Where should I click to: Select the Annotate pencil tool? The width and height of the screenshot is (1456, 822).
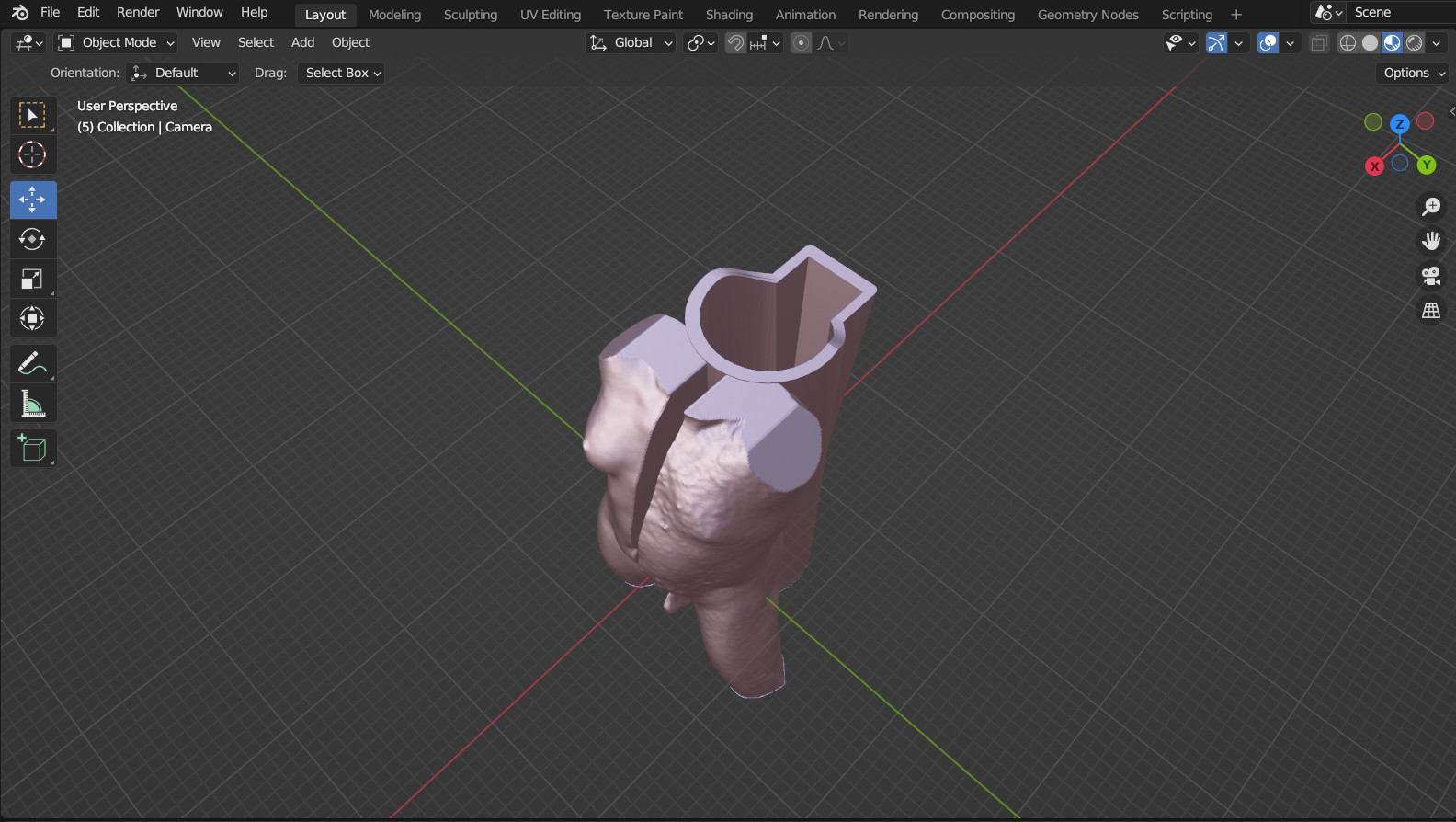pyautogui.click(x=32, y=364)
